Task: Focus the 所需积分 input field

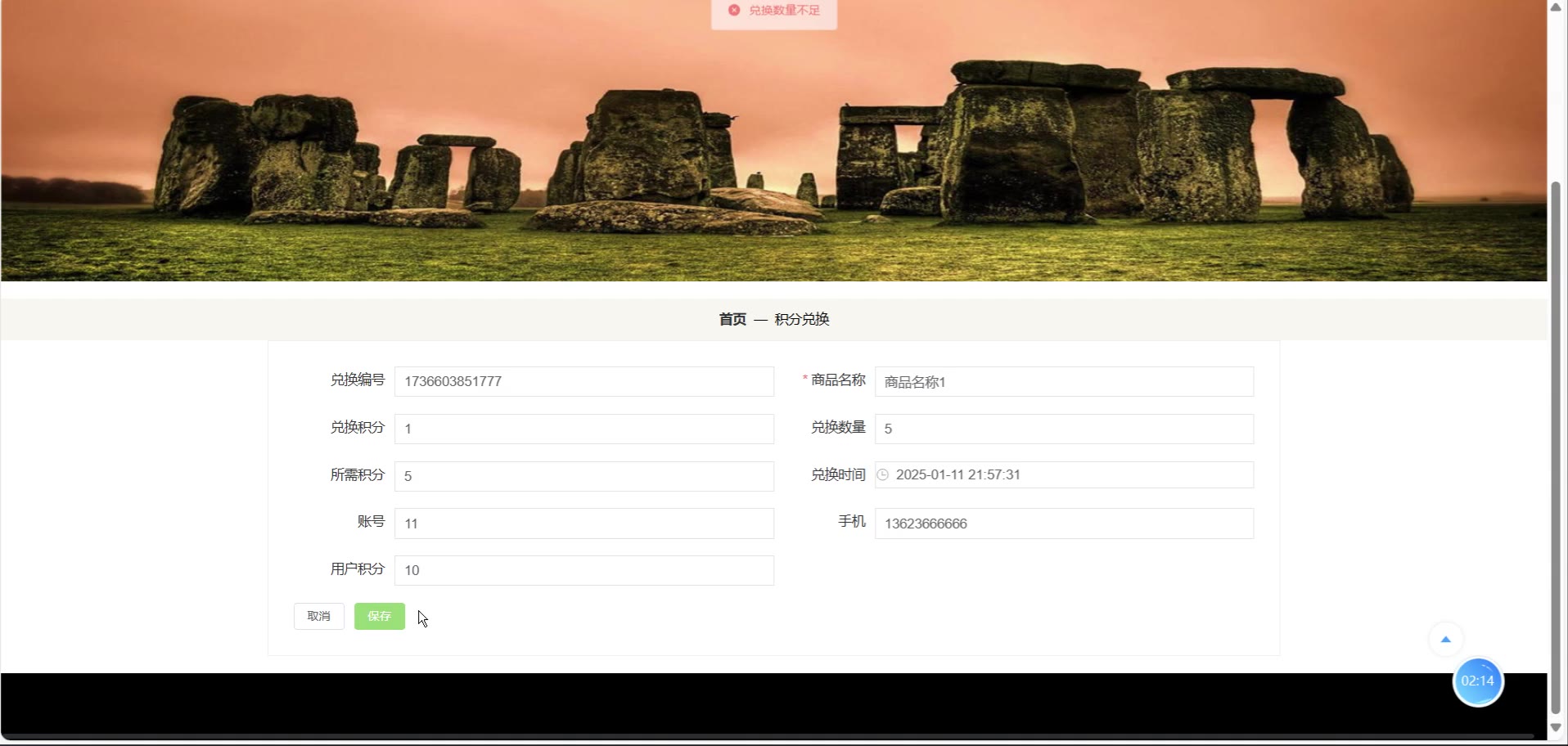Action: (584, 476)
